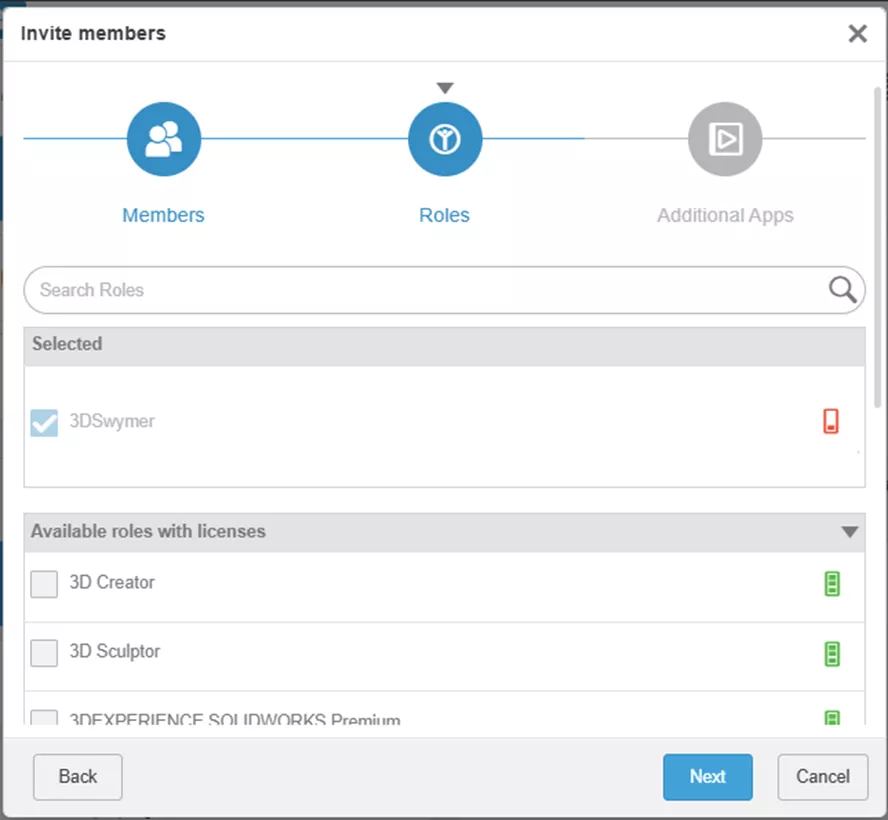Open the Additional Apps step icon
Image resolution: width=888 pixels, height=820 pixels.
(x=725, y=139)
